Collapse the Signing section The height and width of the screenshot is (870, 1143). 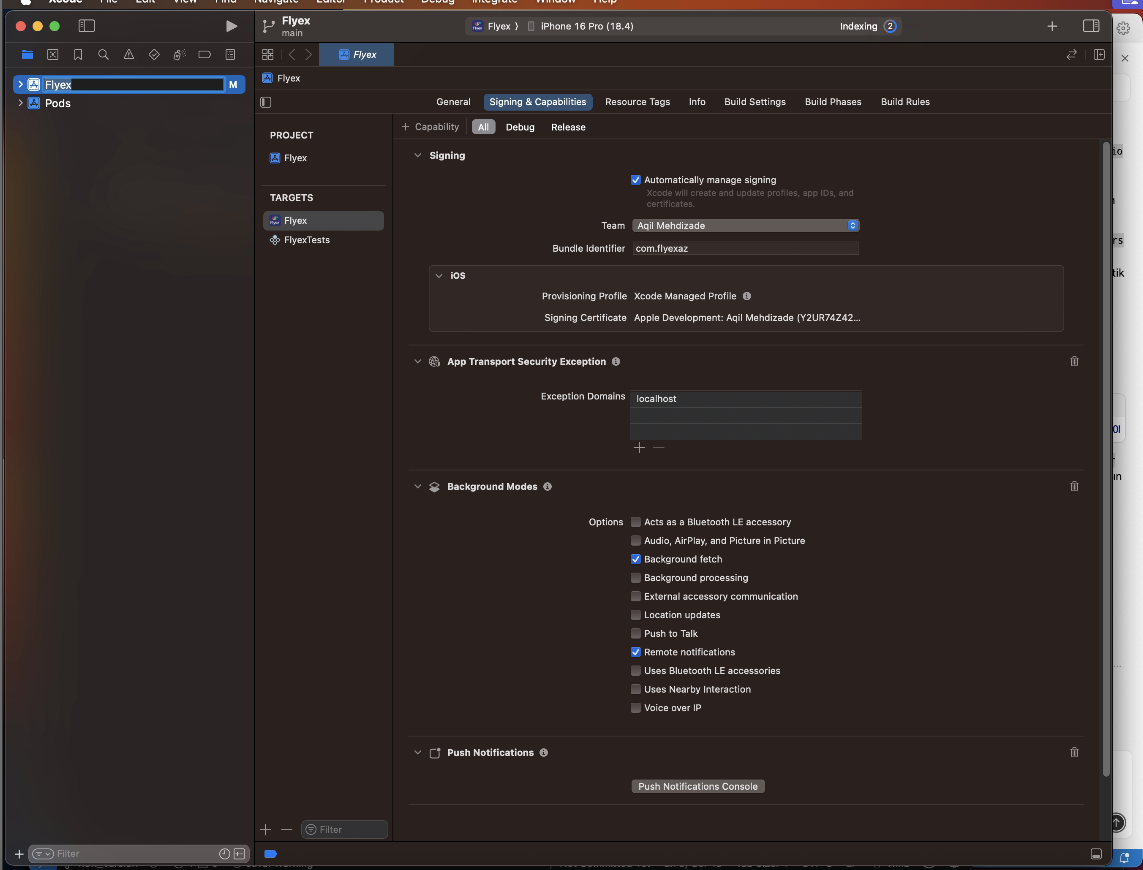[418, 156]
